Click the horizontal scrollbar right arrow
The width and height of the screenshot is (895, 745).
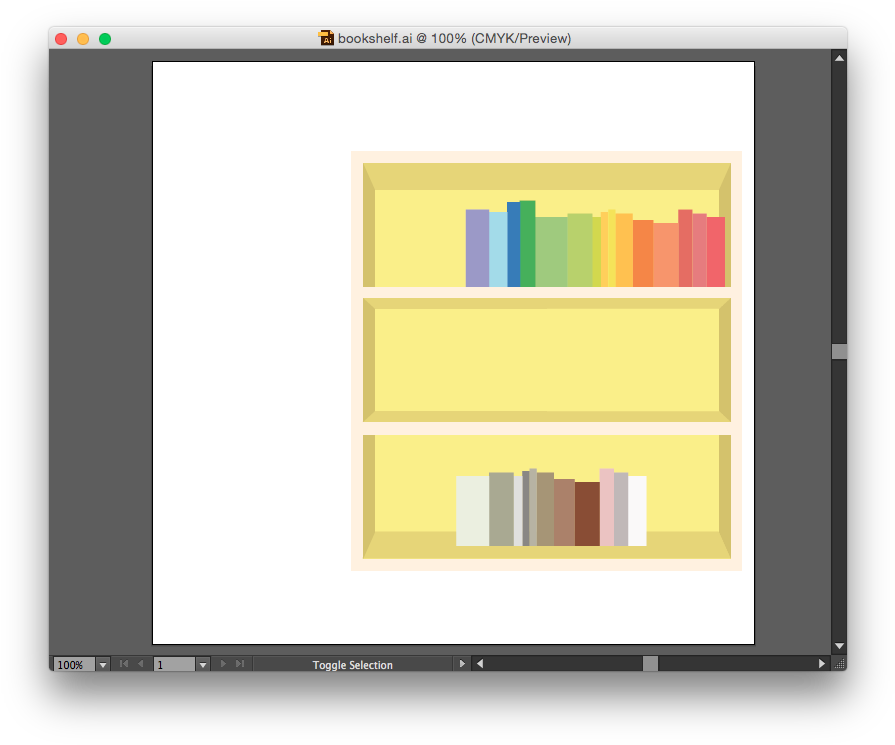click(822, 664)
